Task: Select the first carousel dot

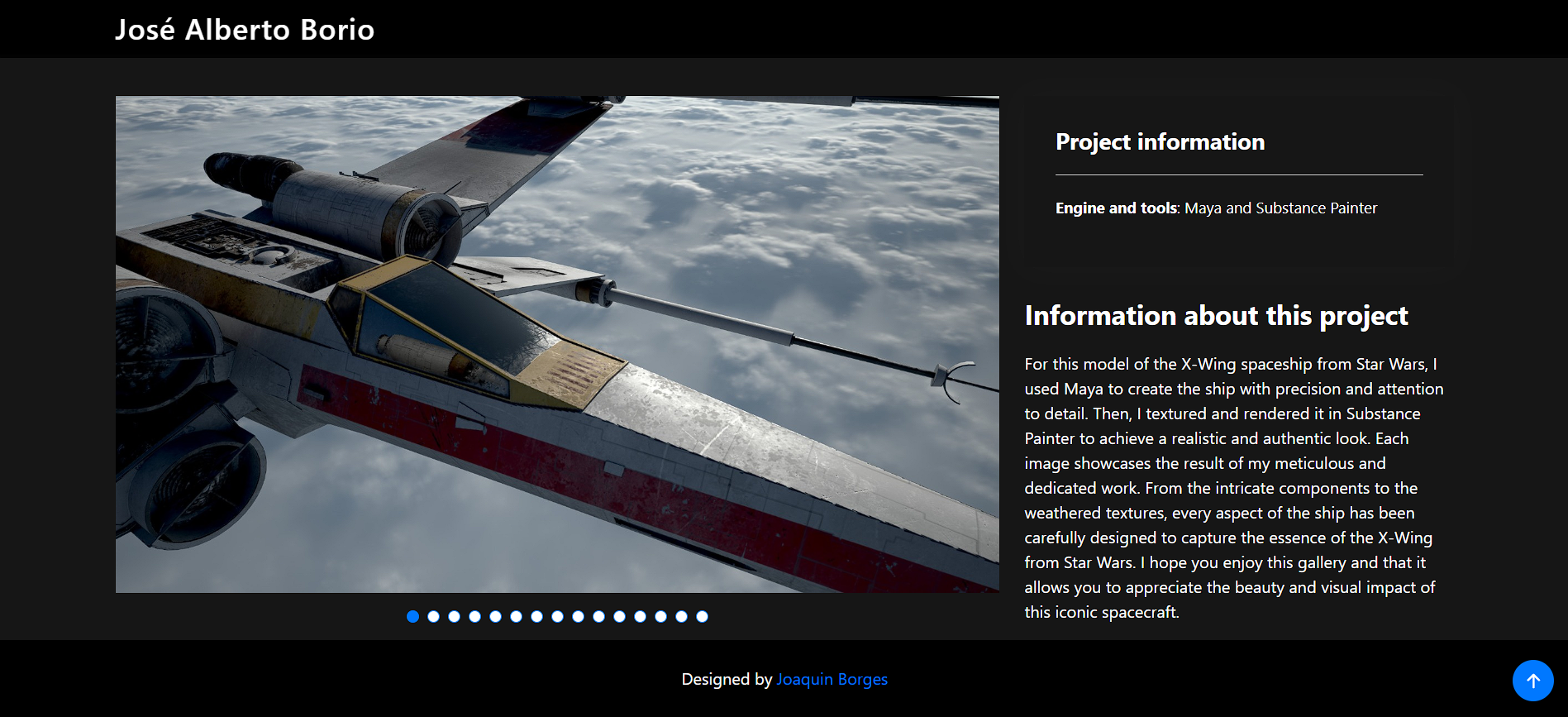Action: click(x=412, y=616)
